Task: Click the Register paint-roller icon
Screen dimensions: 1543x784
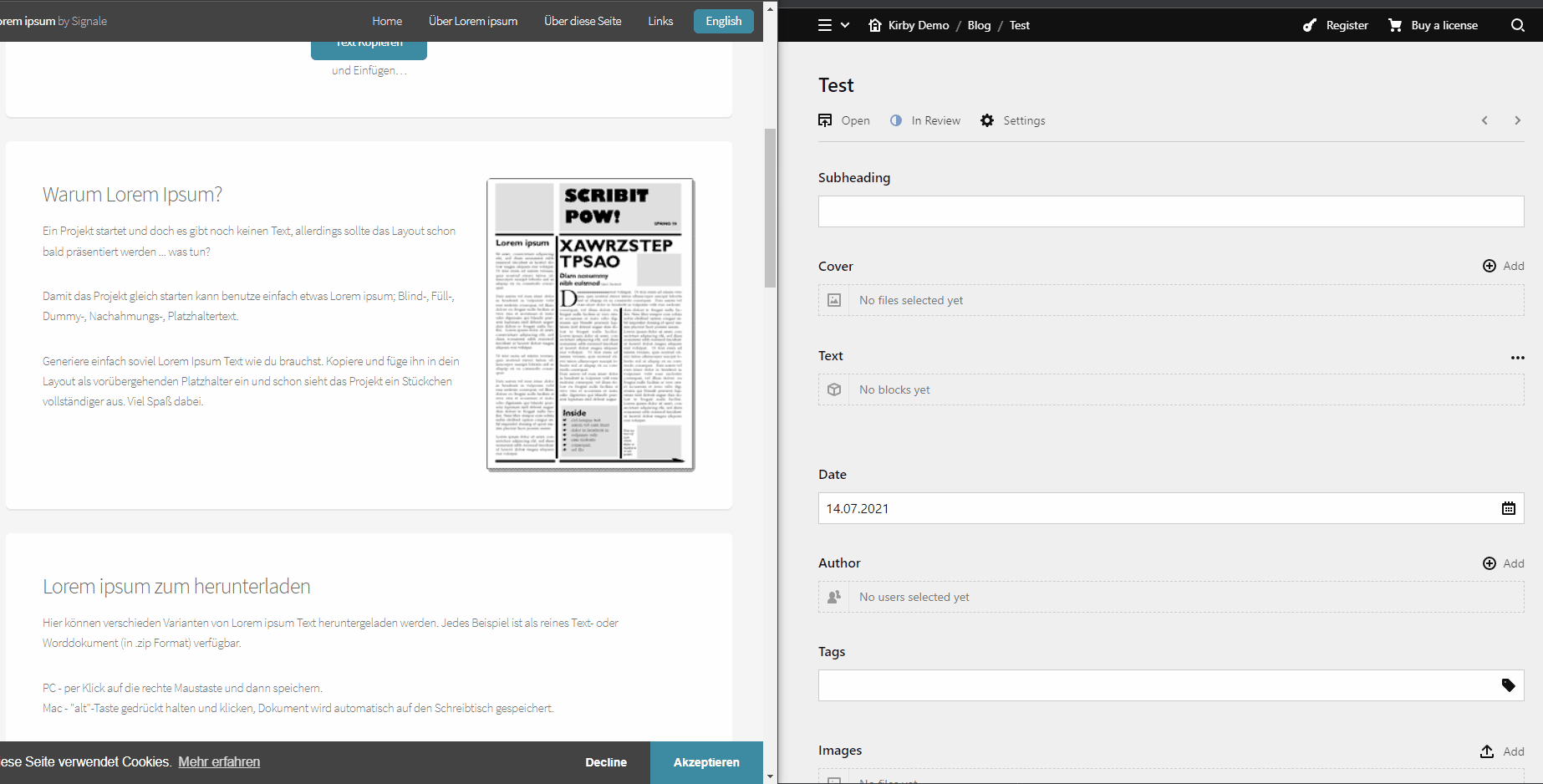Action: click(1309, 25)
